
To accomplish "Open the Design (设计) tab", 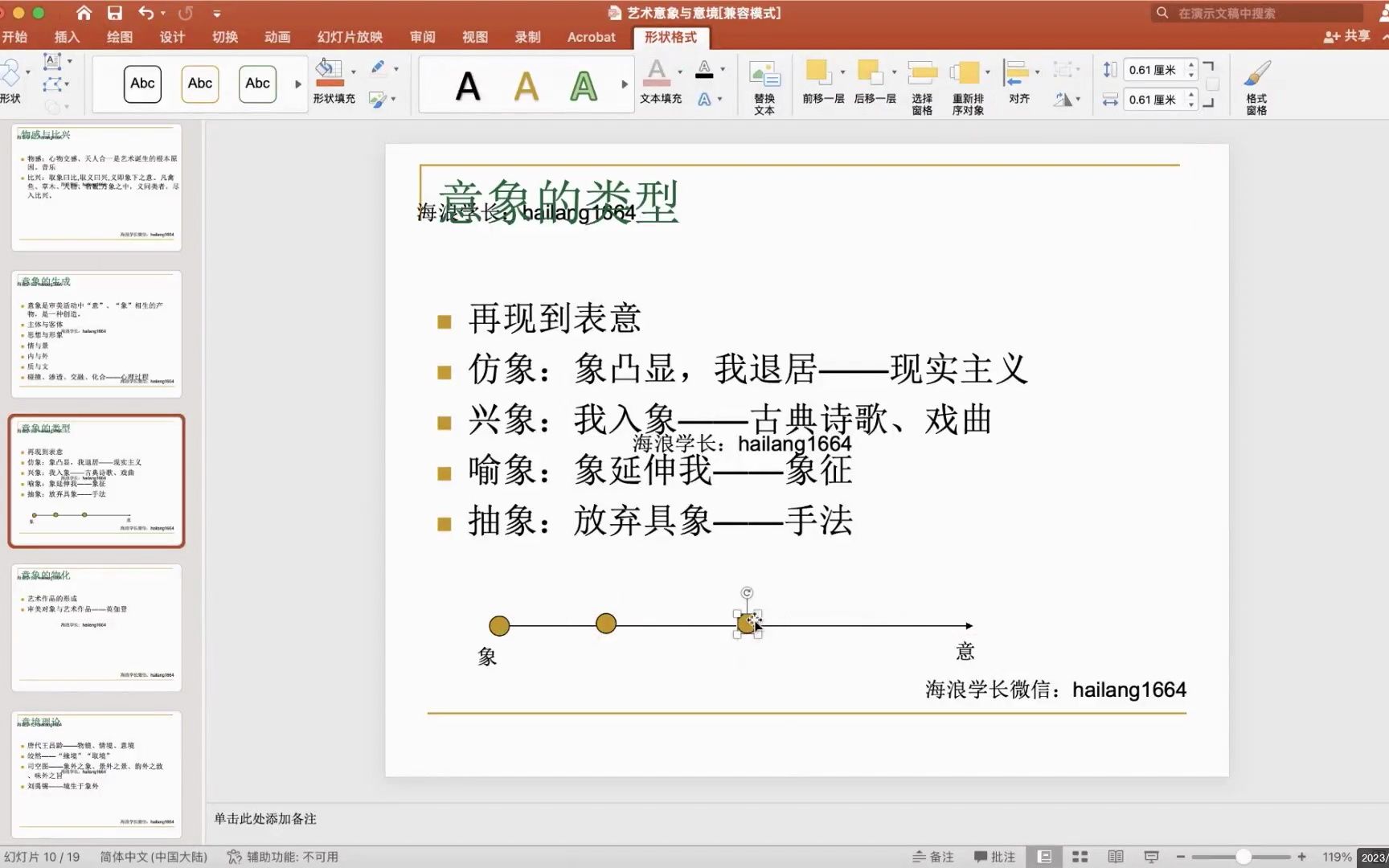I will coord(172,37).
